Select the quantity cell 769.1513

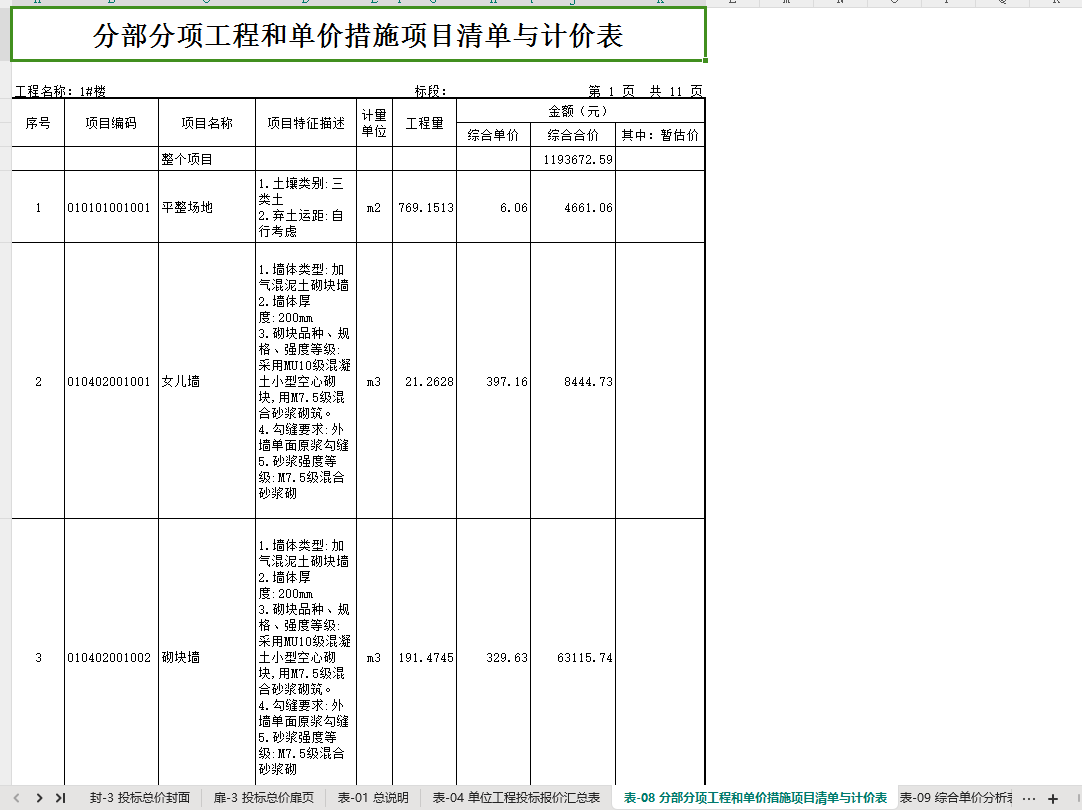(424, 207)
